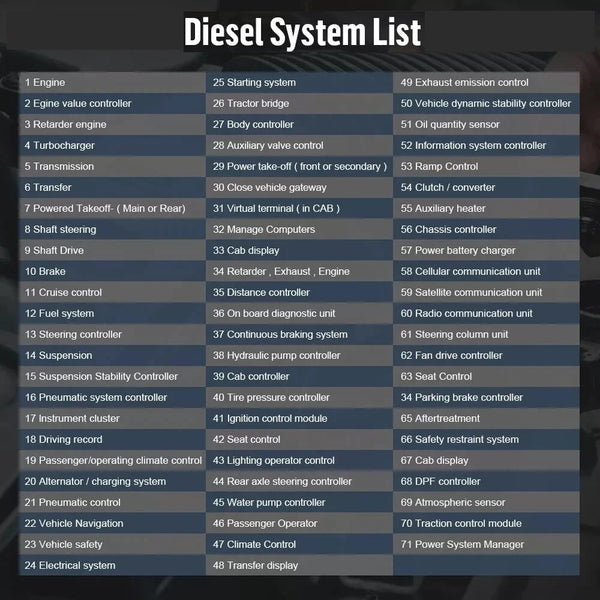
Task: Select '40 Tire pressure controller'
Action: (x=299, y=398)
